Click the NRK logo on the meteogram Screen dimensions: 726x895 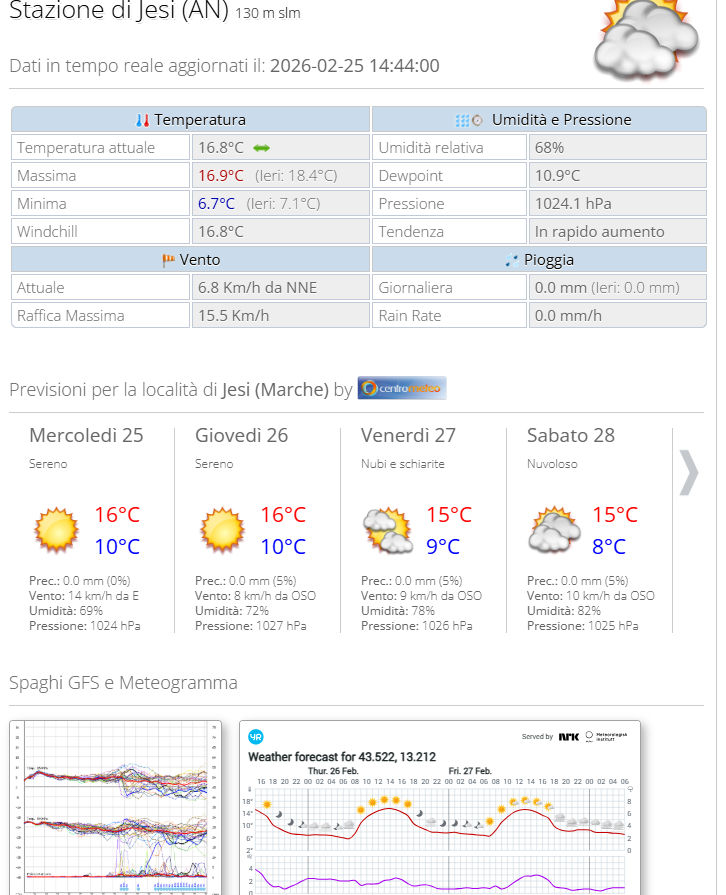coord(568,736)
